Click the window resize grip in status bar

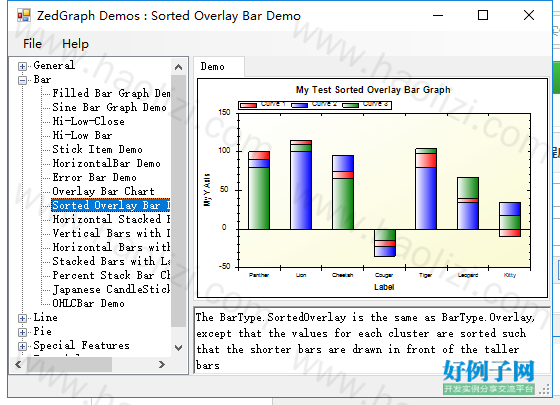point(544,390)
